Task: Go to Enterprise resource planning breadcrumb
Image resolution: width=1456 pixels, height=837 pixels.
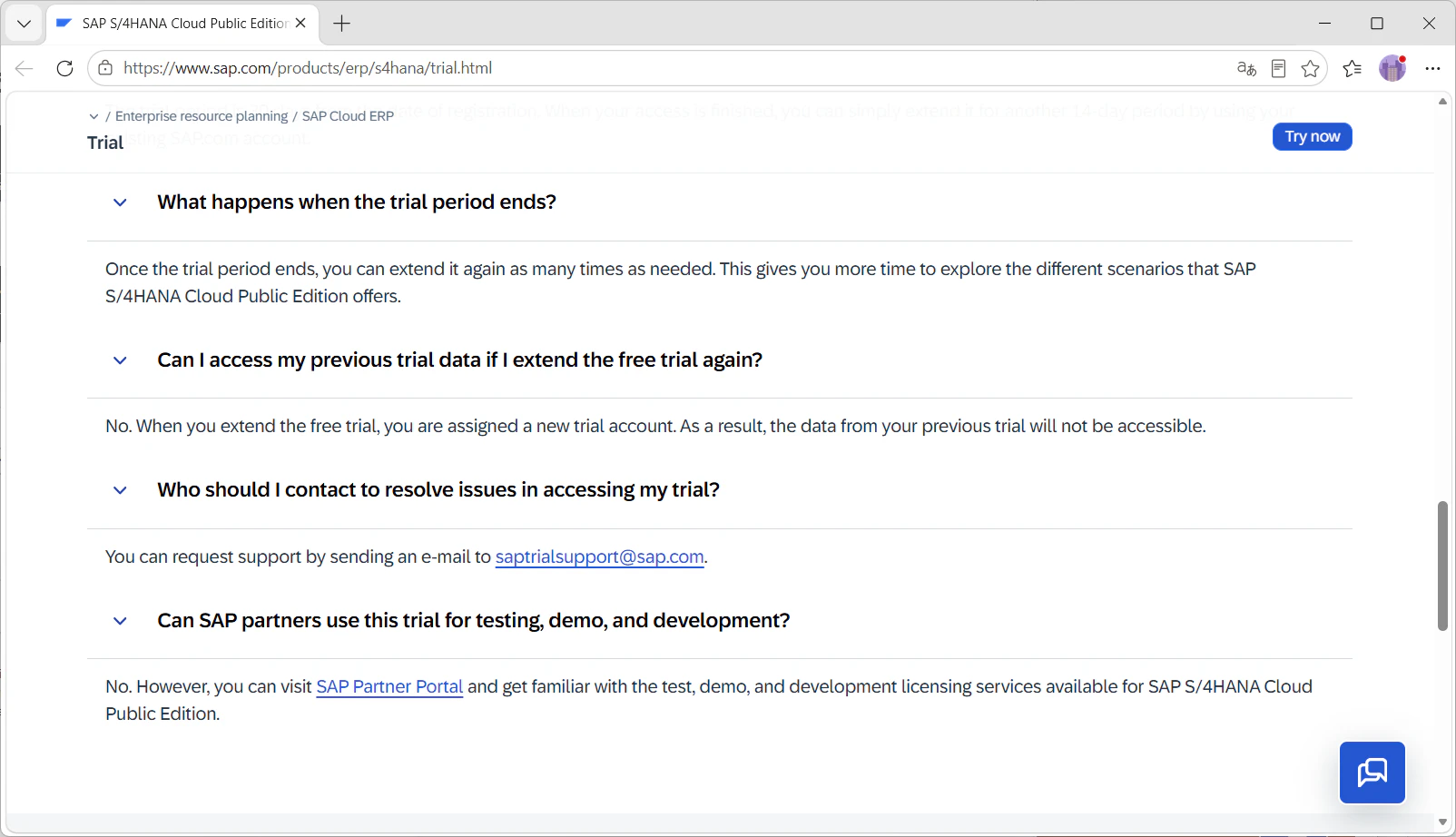Action: 202,116
